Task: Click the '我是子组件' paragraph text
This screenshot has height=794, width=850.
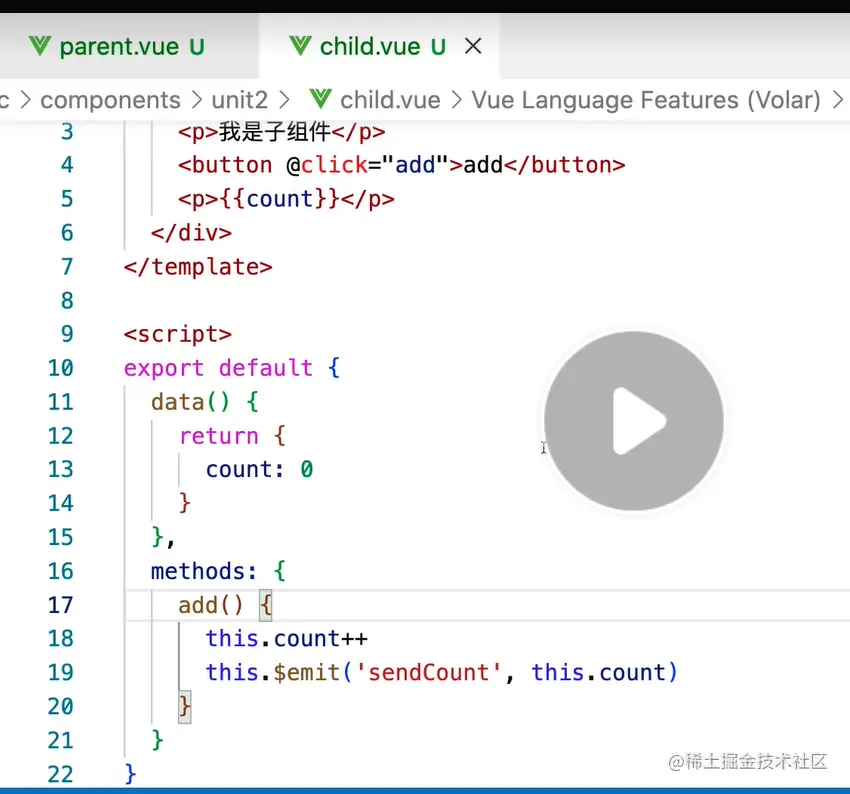Action: pyautogui.click(x=275, y=132)
